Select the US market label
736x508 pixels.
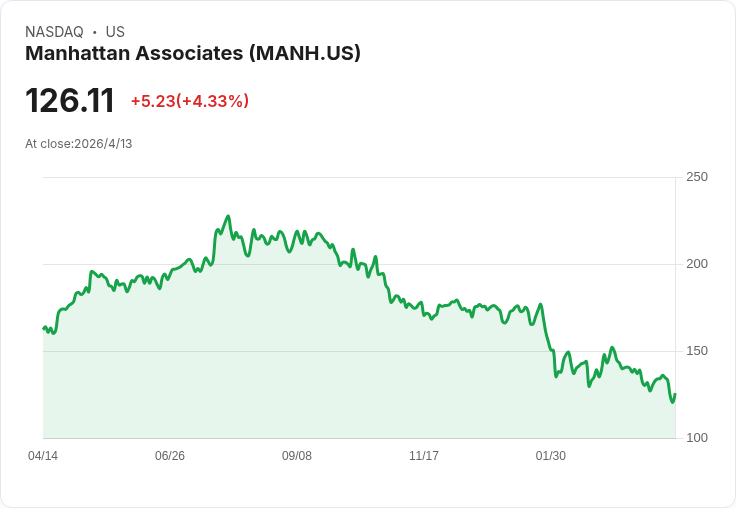click(115, 32)
